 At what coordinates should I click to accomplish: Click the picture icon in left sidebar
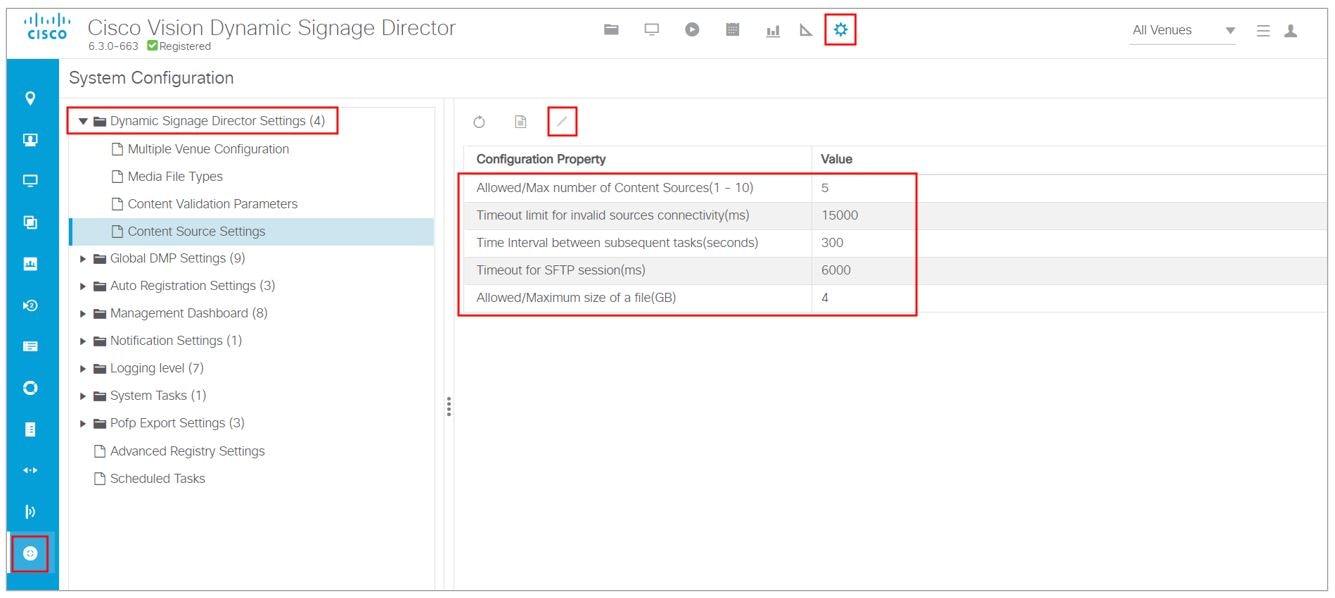click(x=30, y=264)
